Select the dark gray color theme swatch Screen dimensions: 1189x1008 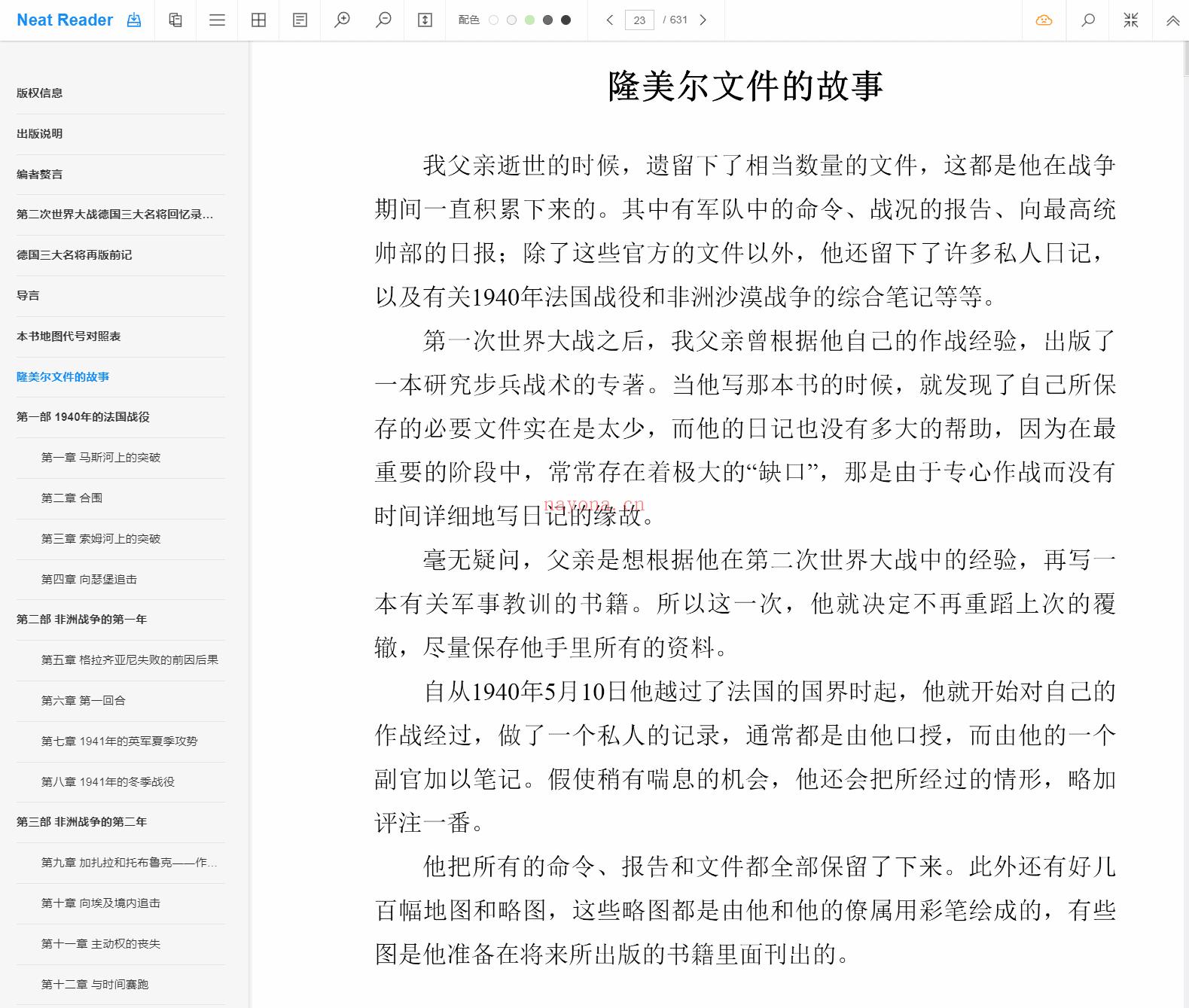[x=547, y=20]
